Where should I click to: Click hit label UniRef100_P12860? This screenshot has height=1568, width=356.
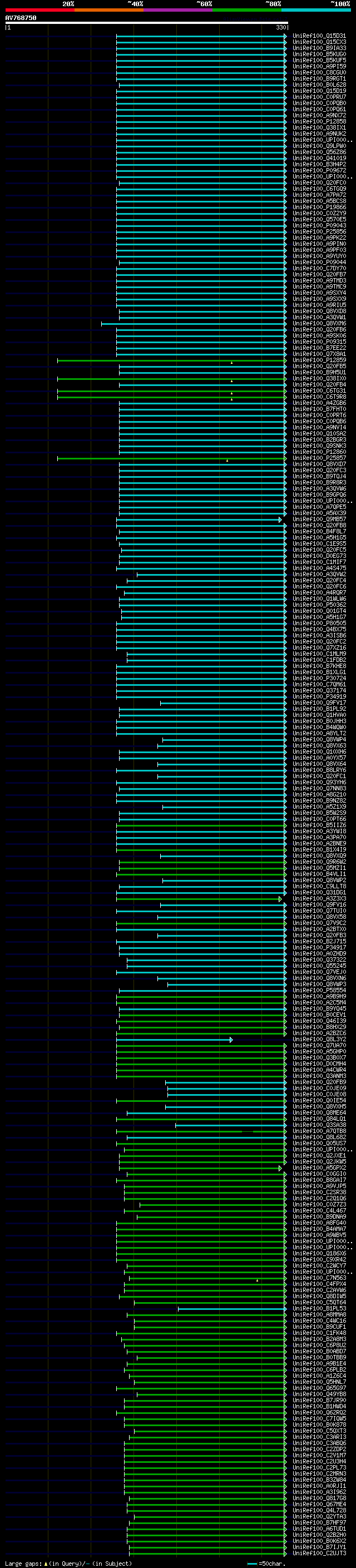(x=319, y=452)
